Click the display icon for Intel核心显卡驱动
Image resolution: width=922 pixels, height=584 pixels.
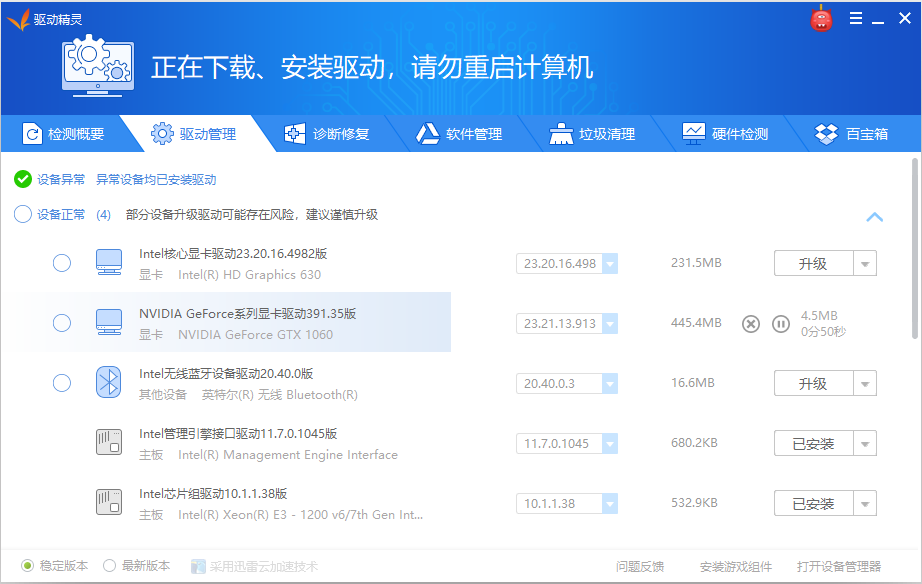(x=108, y=263)
